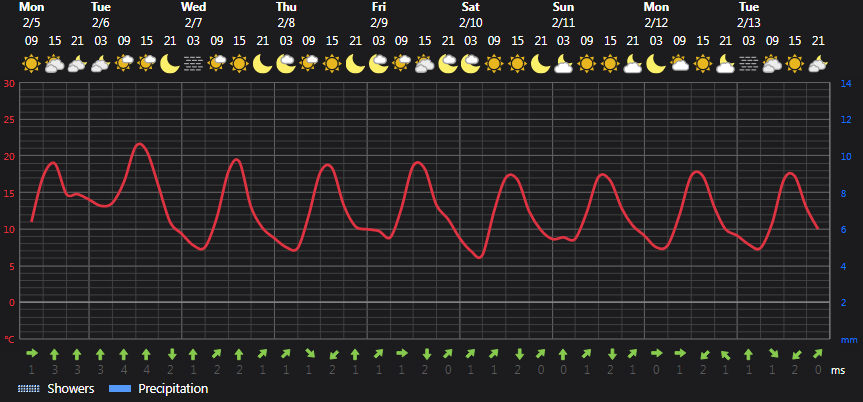
Task: Click the dotted Showers legend swatch
Action: coord(29,389)
